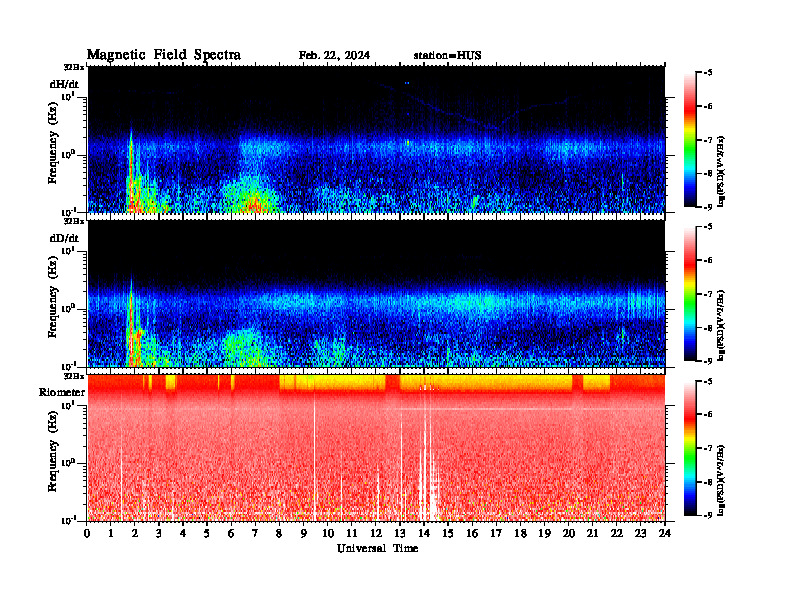Click the Riometer spectrogram plot area
The width and height of the screenshot is (792, 612).
point(376,448)
